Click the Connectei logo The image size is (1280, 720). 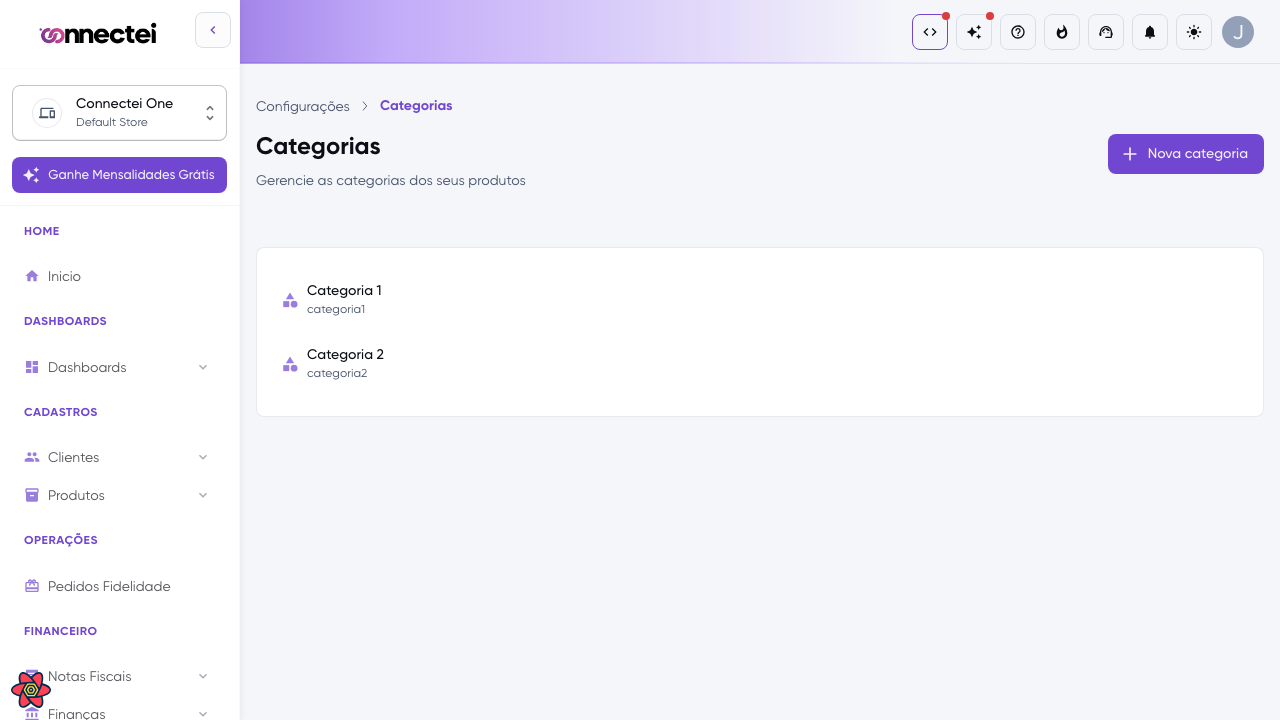click(98, 34)
